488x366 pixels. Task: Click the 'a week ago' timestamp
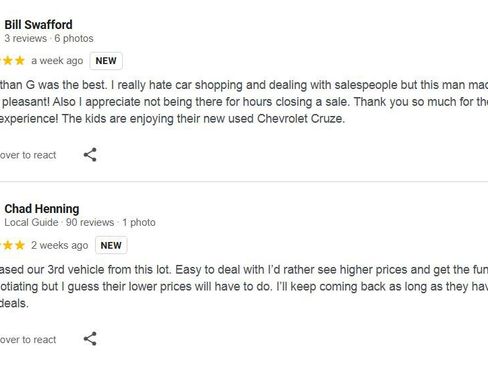click(x=57, y=61)
